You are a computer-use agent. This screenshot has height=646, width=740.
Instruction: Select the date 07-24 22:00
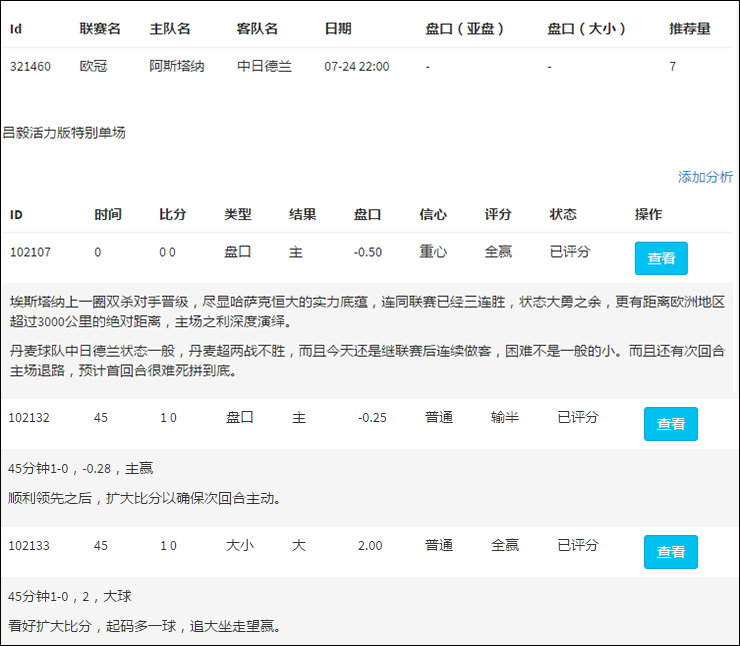(x=357, y=67)
